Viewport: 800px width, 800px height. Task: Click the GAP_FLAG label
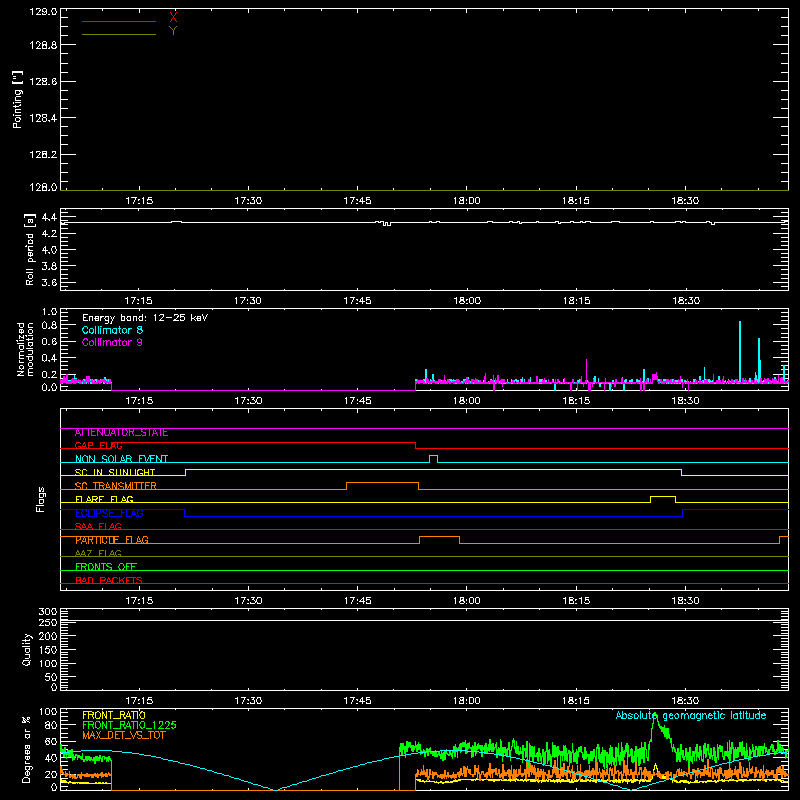coord(98,445)
